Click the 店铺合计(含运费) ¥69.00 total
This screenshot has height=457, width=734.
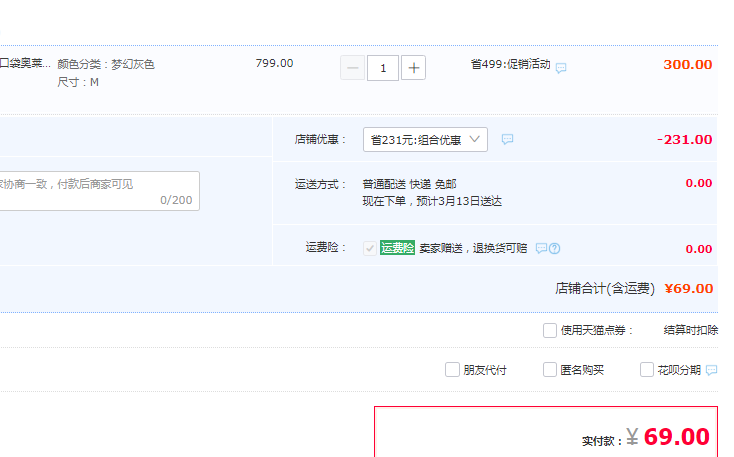click(634, 288)
